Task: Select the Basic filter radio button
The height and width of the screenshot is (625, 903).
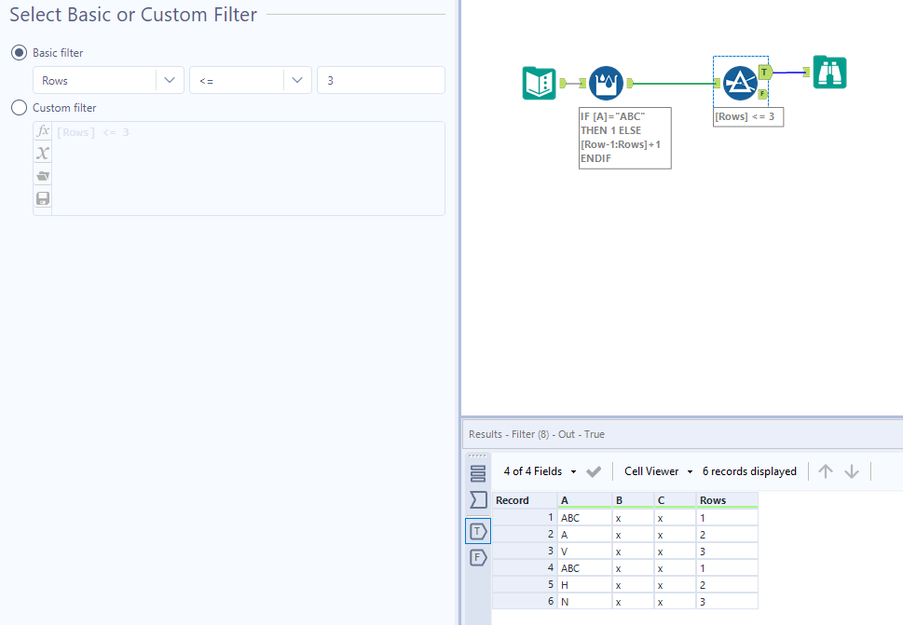Action: click(x=19, y=53)
